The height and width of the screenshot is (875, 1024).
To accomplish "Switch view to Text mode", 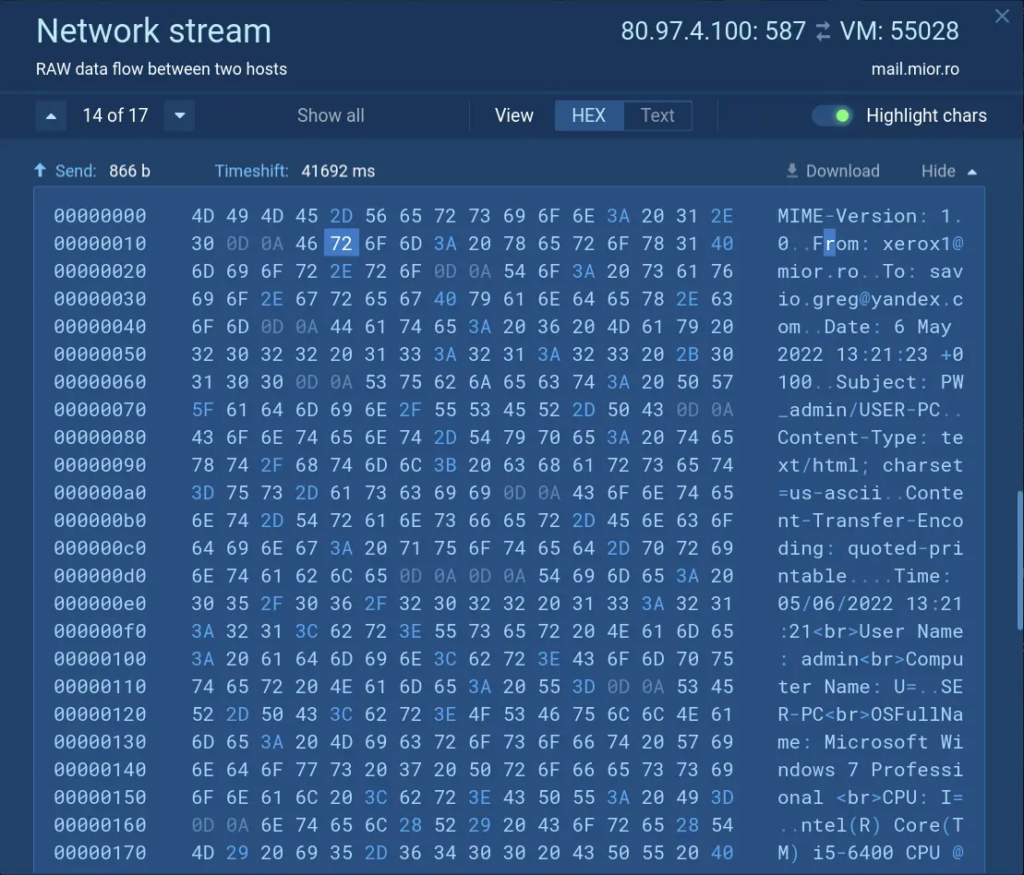I will (657, 116).
